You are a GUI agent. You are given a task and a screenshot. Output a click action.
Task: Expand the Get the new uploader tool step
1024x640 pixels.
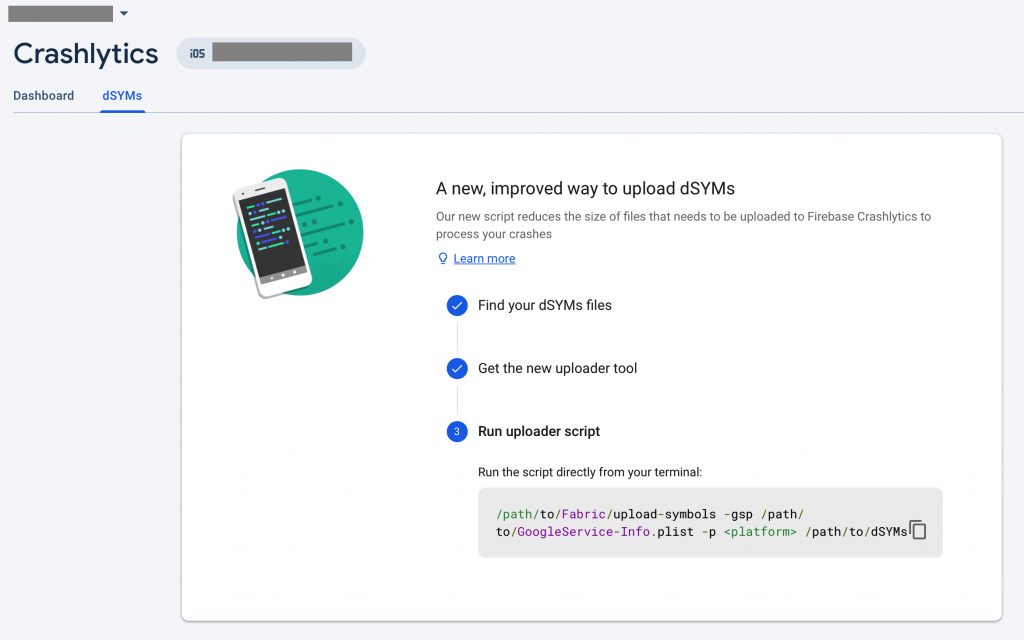tap(557, 368)
